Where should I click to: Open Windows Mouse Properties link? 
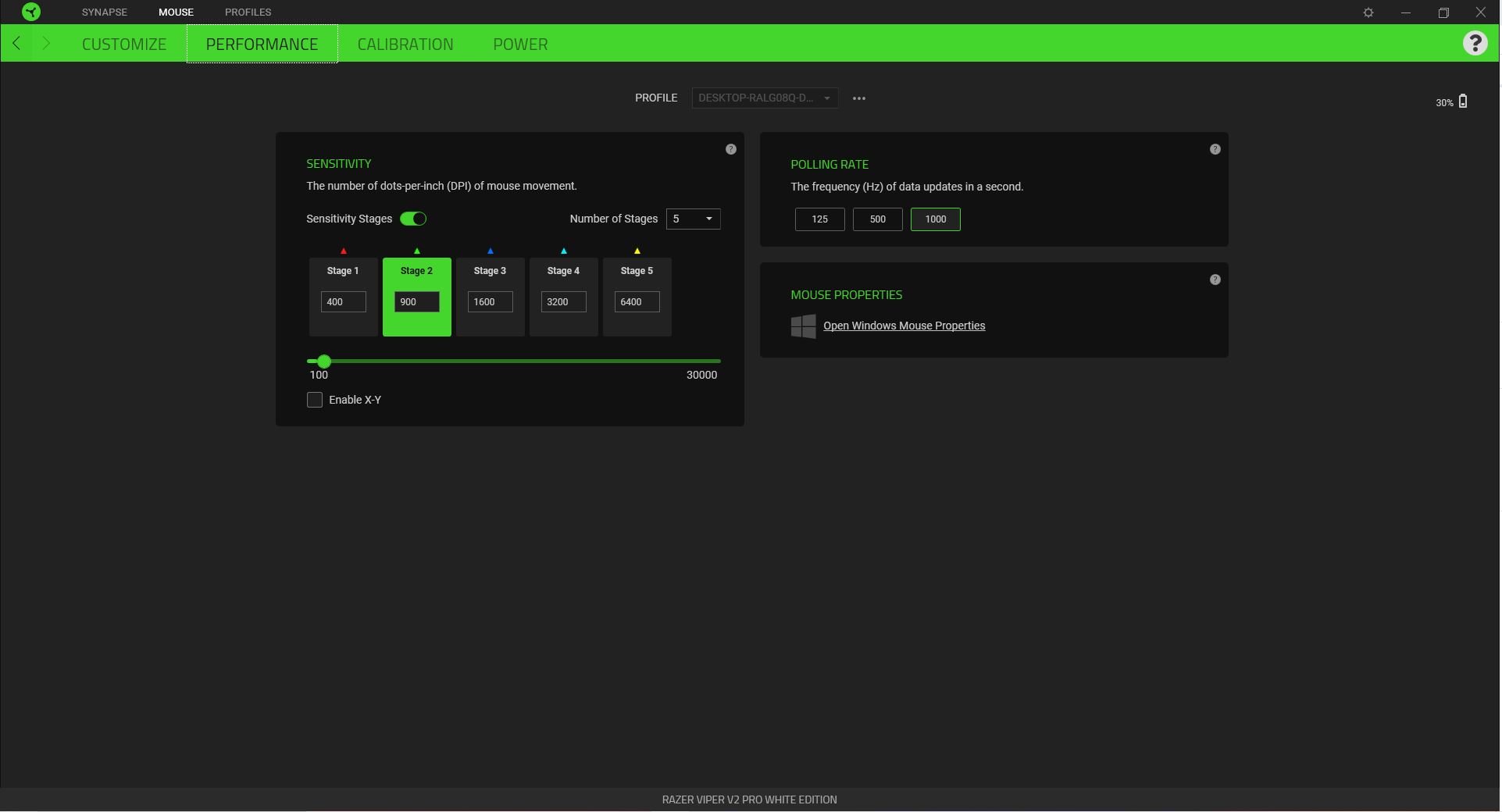click(904, 326)
